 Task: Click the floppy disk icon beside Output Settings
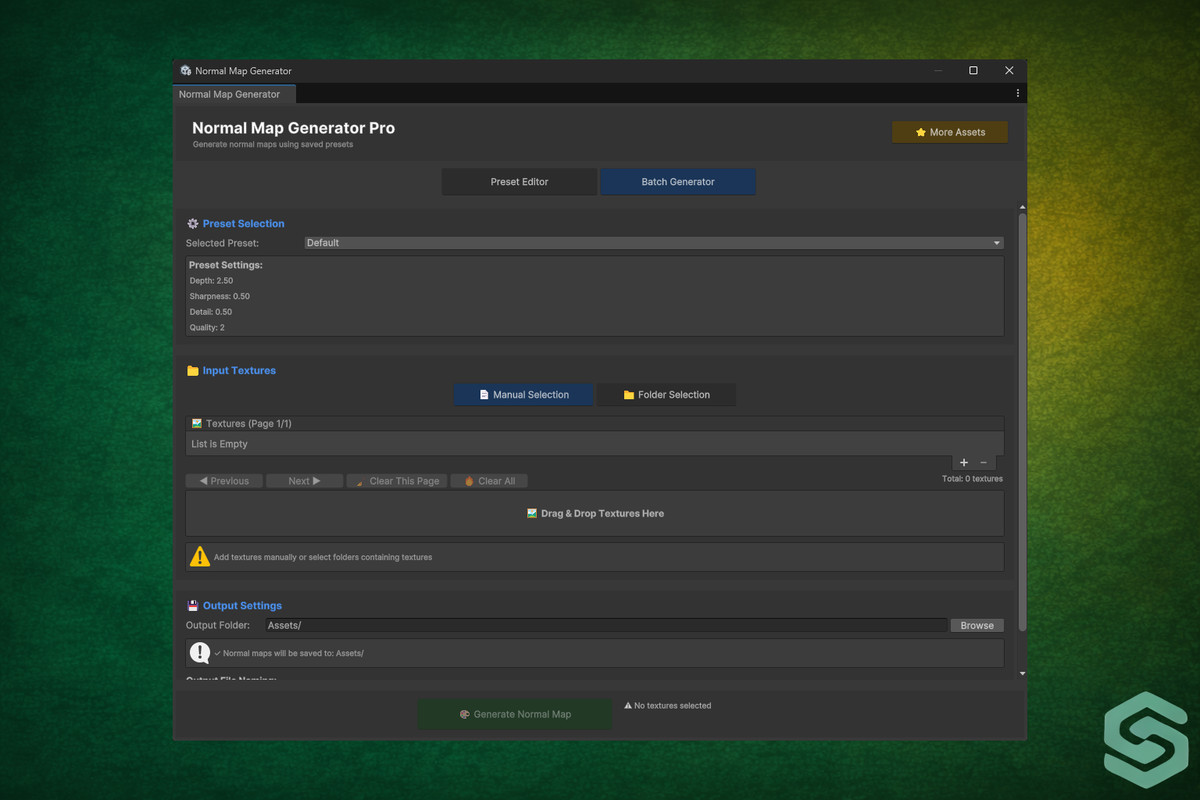tap(193, 606)
